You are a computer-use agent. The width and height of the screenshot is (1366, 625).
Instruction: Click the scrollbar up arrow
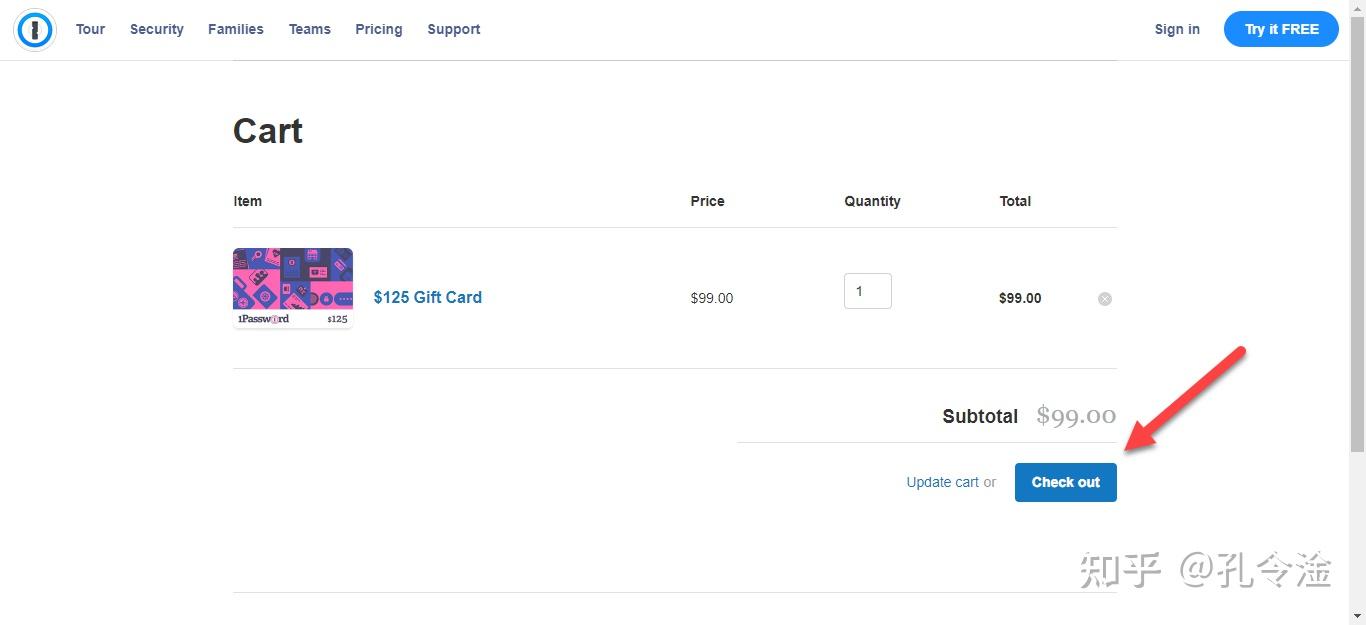(x=1357, y=6)
